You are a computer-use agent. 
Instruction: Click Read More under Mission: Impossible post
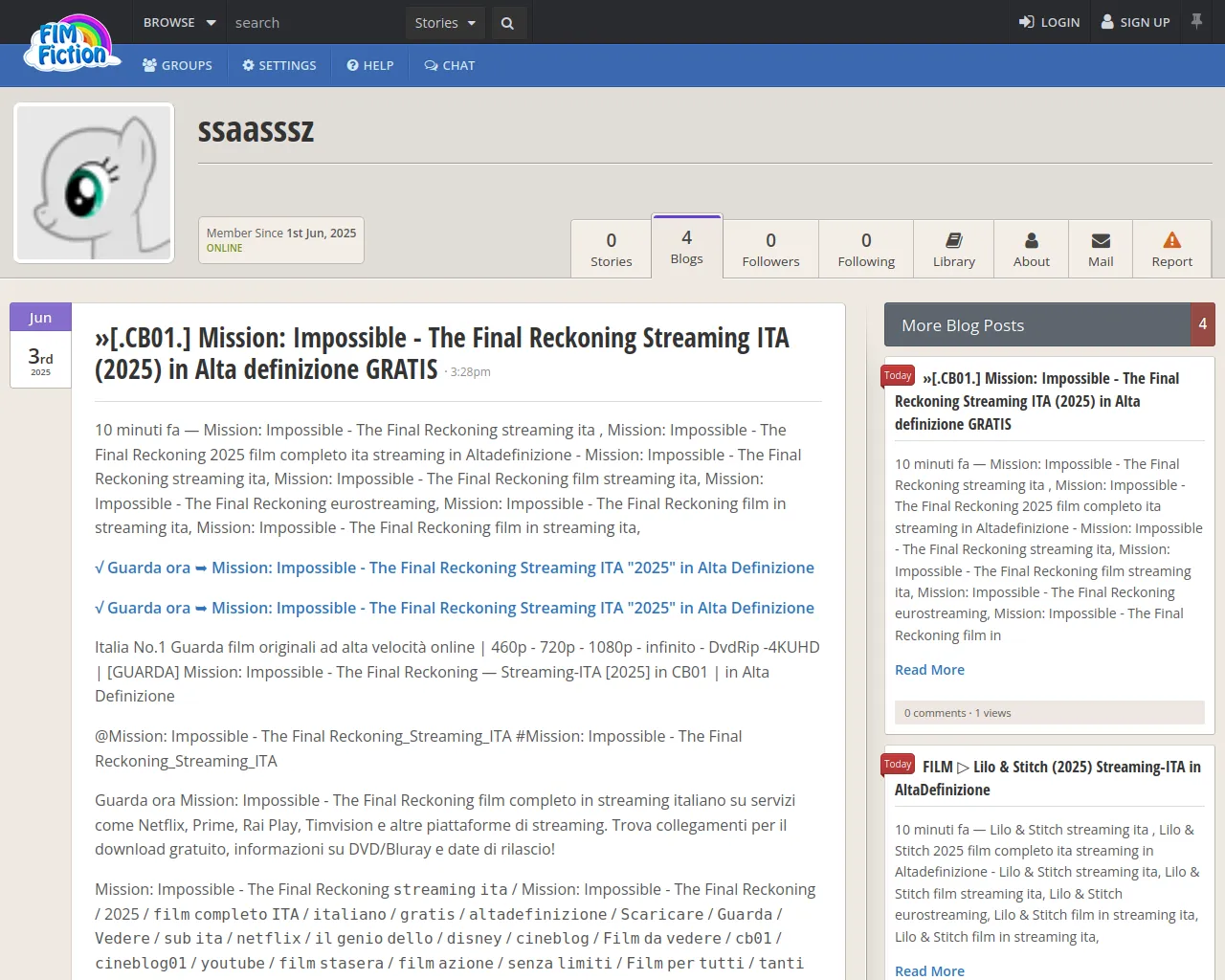click(x=929, y=670)
